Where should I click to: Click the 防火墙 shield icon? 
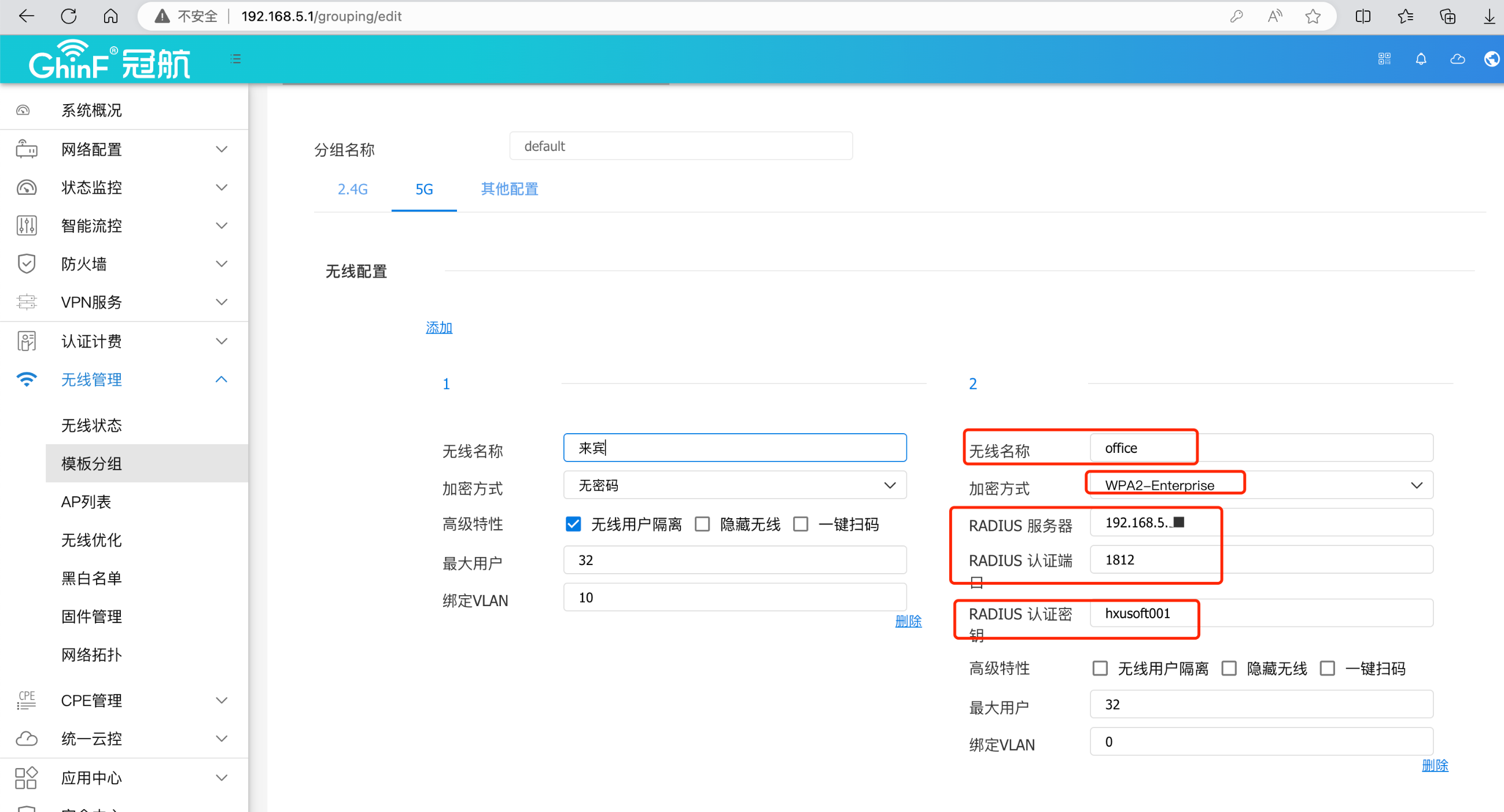26,264
